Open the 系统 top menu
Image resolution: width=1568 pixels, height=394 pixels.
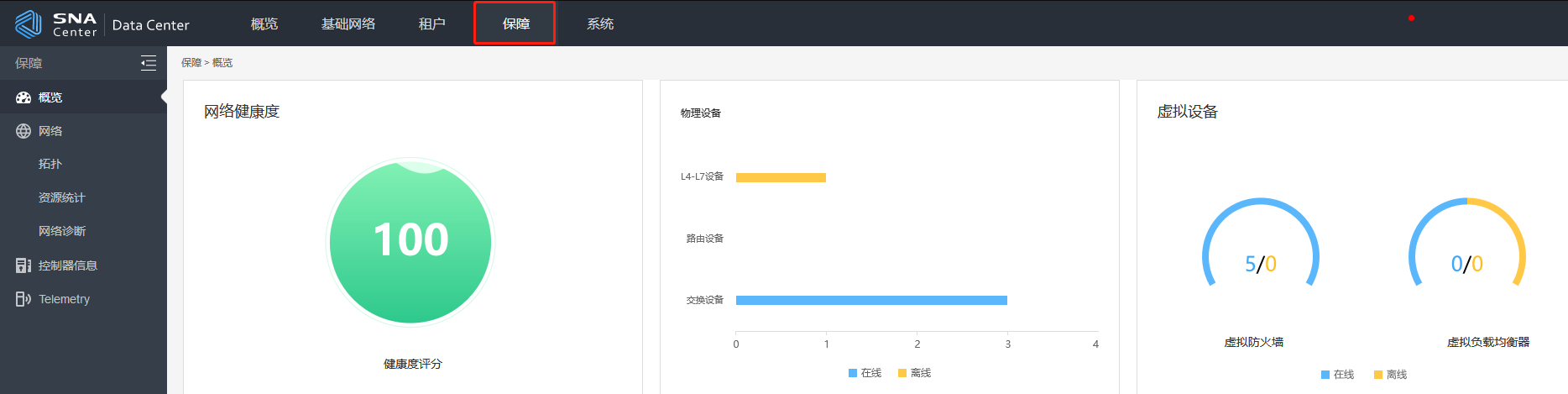tap(600, 24)
